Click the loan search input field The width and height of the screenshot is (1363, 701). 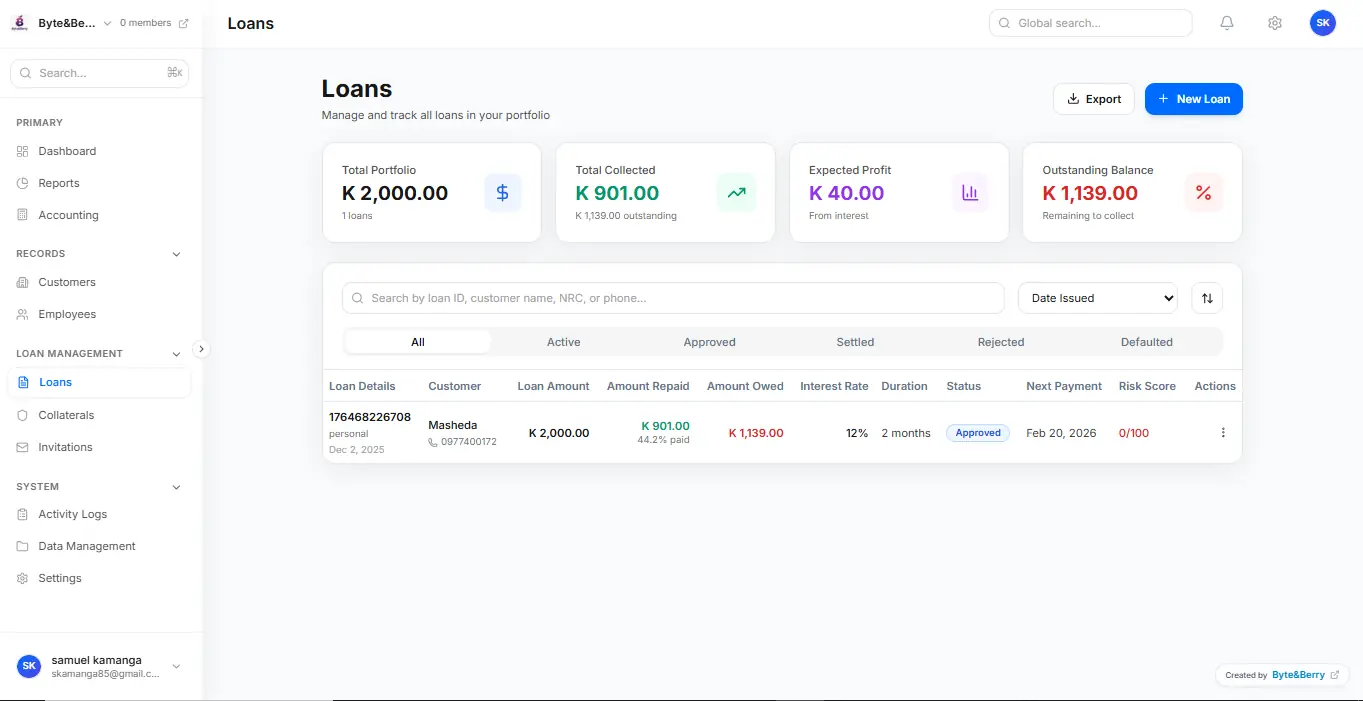(x=673, y=297)
